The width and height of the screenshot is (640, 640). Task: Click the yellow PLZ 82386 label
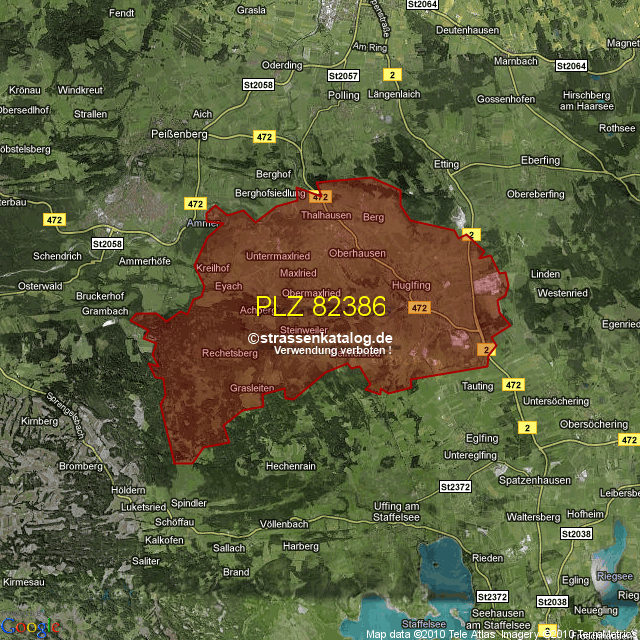(x=320, y=306)
